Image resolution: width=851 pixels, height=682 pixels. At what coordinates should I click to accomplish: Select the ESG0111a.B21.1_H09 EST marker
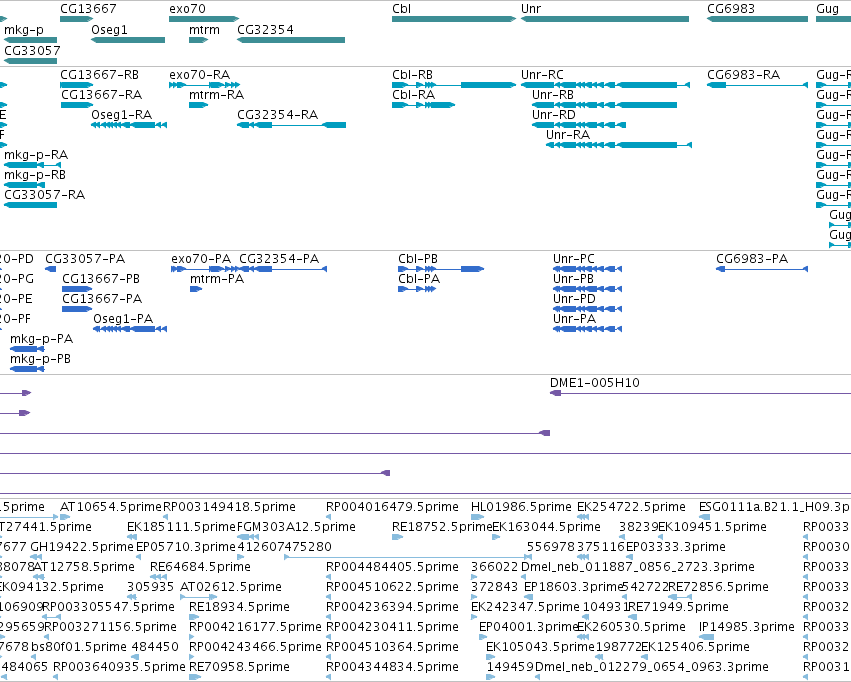pos(704,517)
